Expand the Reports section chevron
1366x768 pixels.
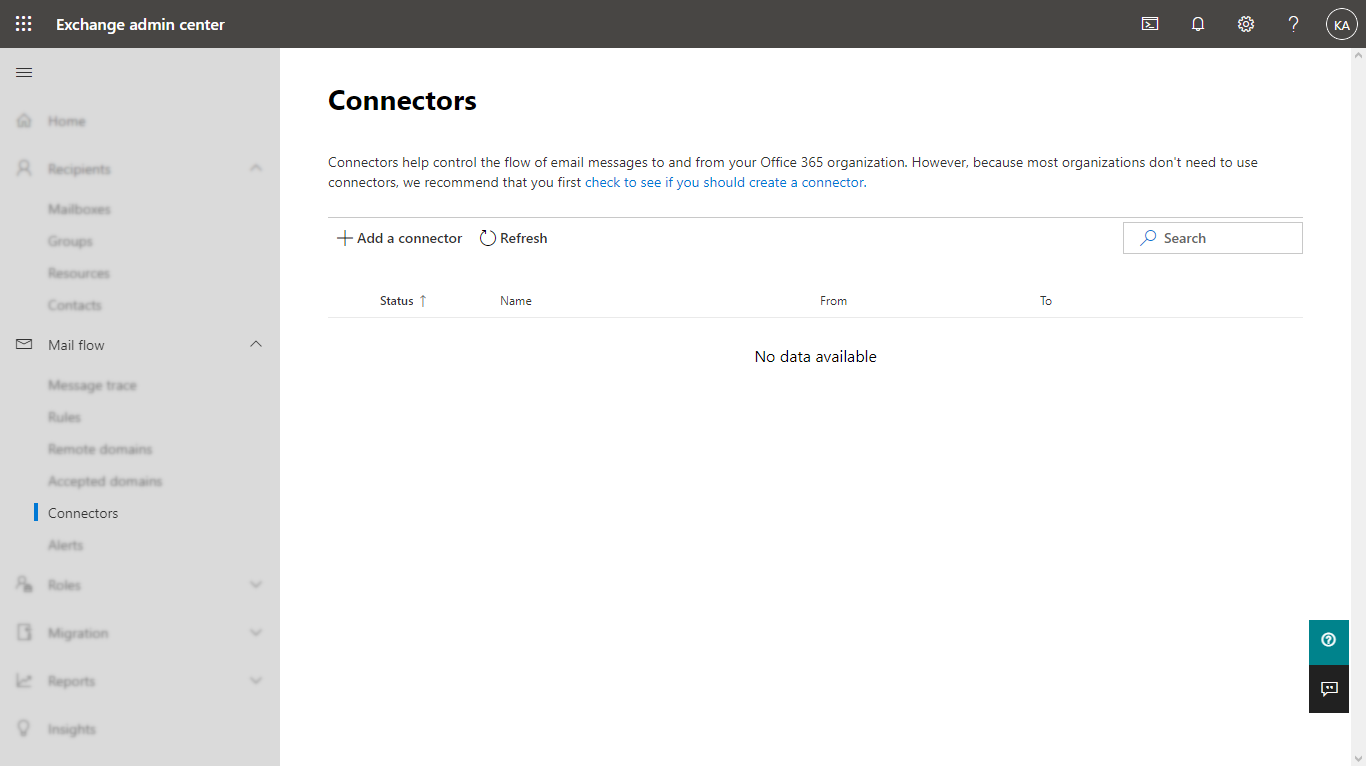pyautogui.click(x=256, y=681)
